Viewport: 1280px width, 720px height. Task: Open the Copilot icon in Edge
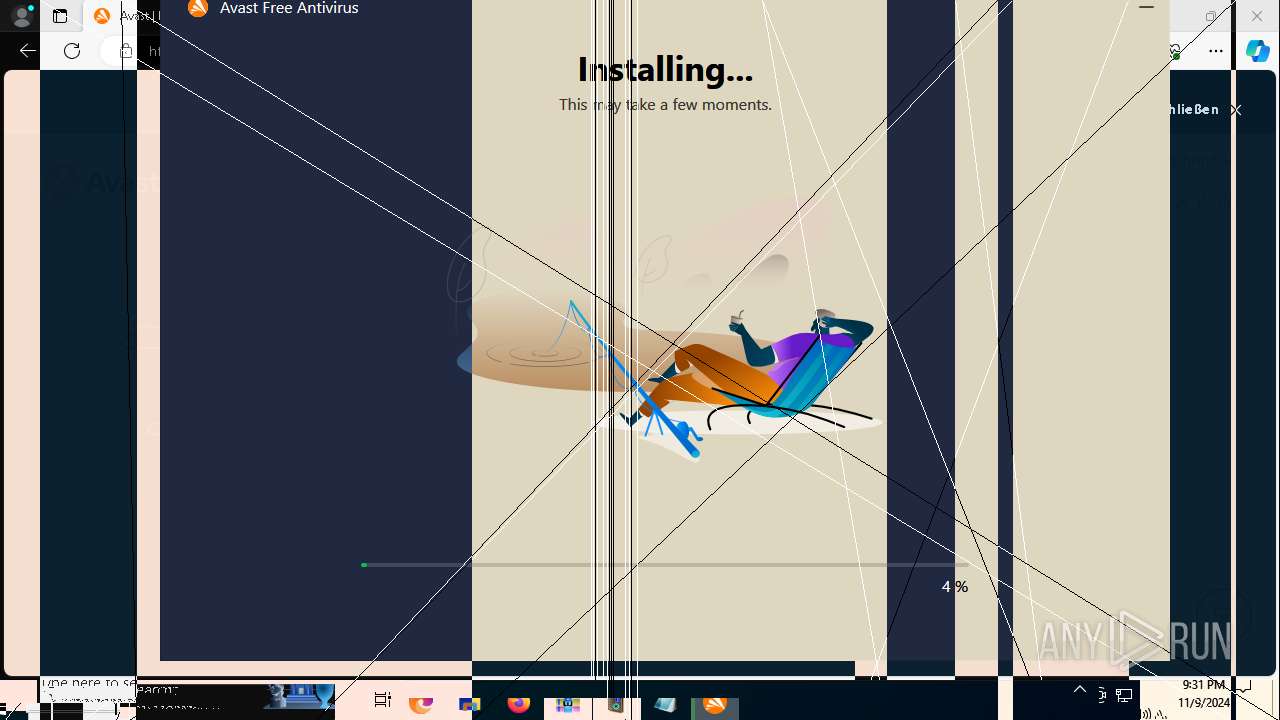(x=1258, y=51)
